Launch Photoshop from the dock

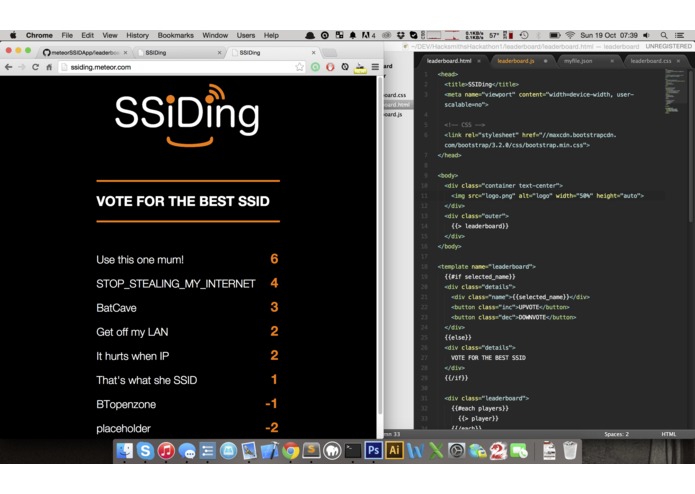(374, 451)
